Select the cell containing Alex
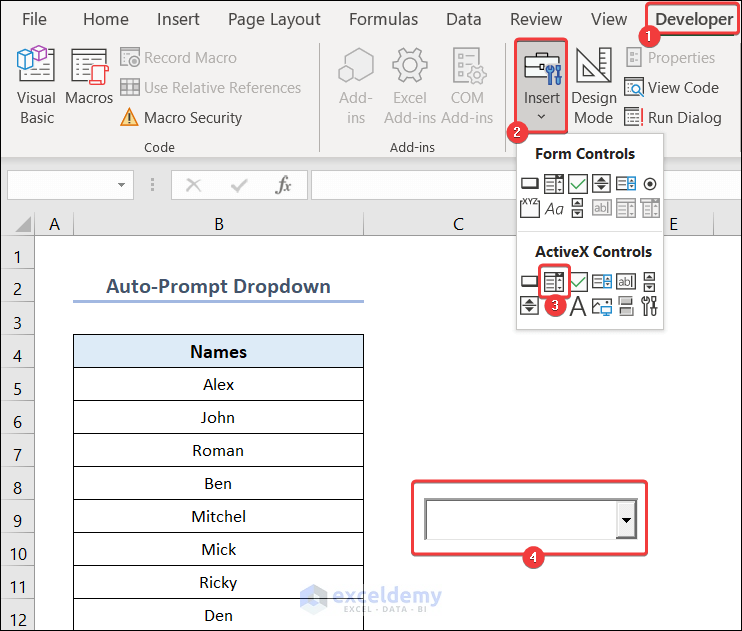The image size is (742, 631). tap(219, 384)
